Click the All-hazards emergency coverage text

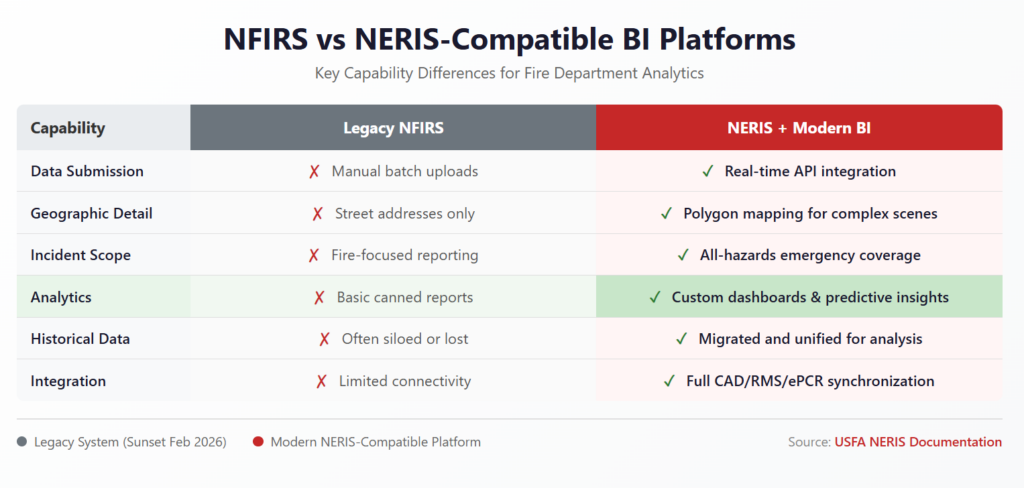[810, 256]
